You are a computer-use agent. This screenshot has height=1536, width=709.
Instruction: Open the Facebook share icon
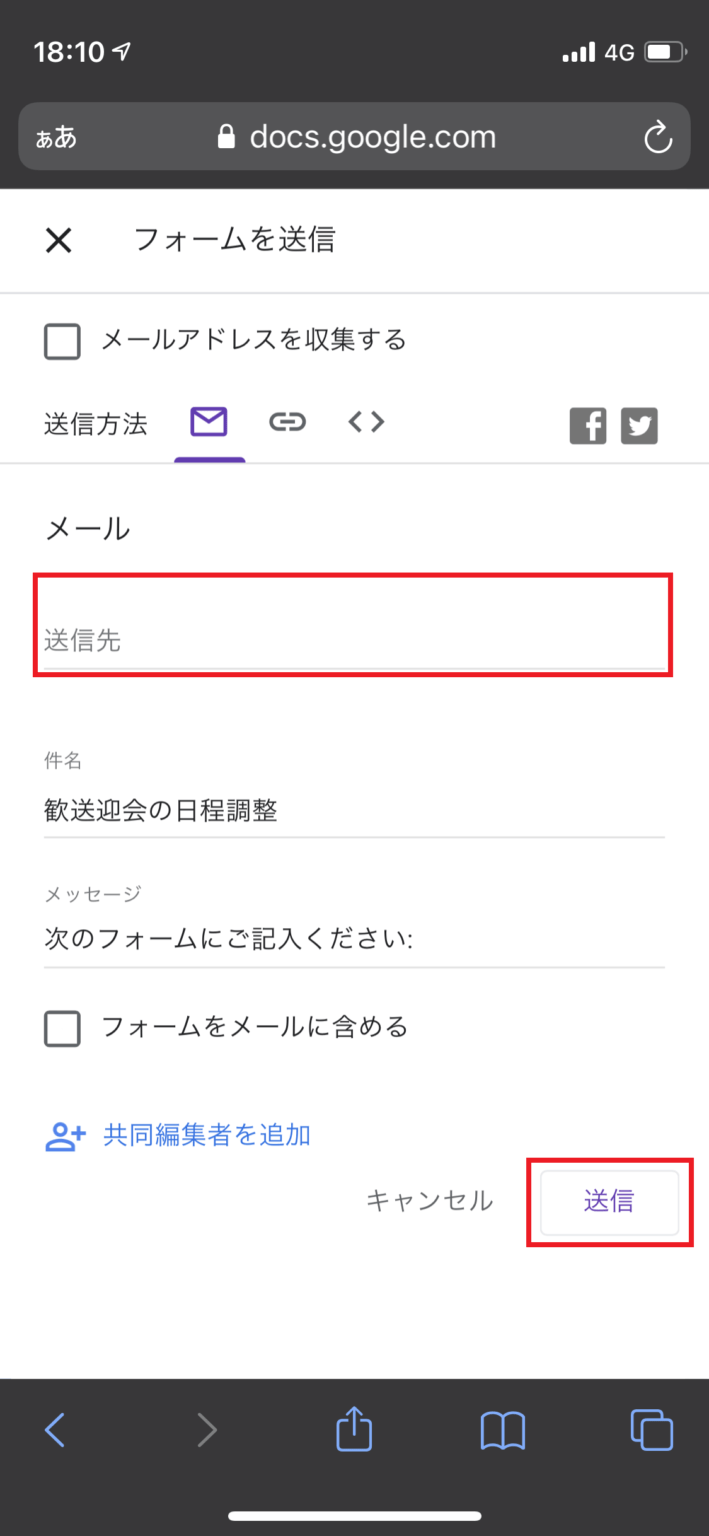pos(588,425)
